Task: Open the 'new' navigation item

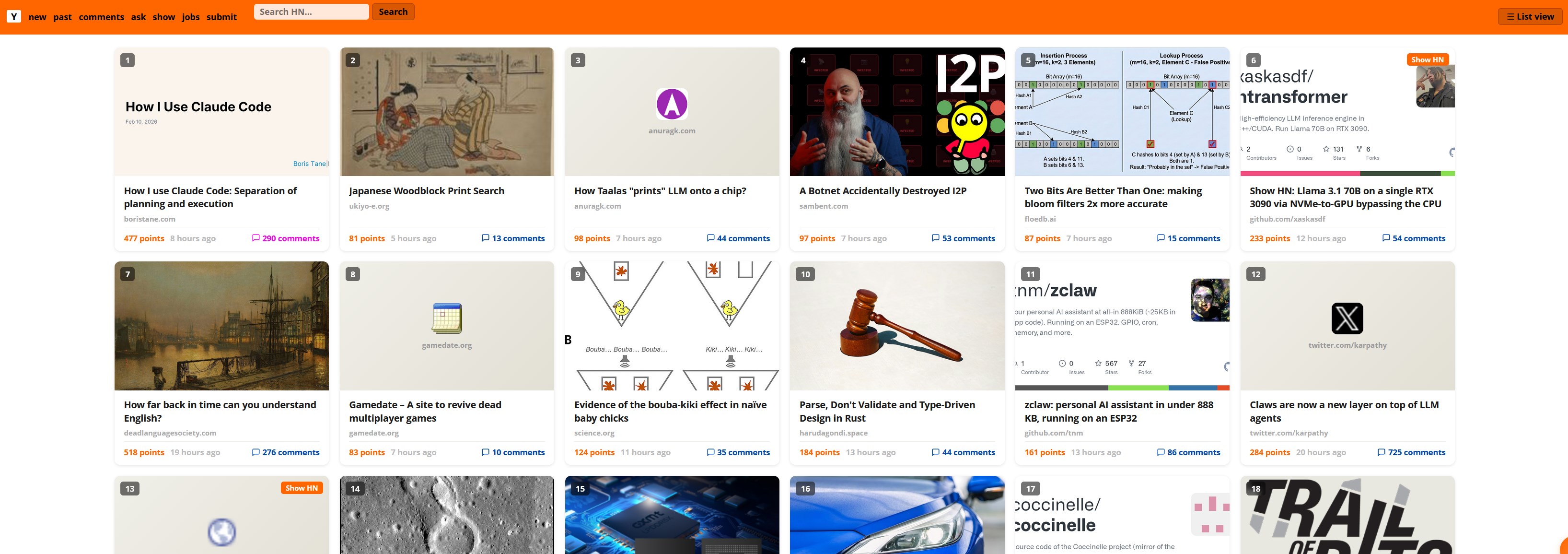Action: [x=37, y=17]
